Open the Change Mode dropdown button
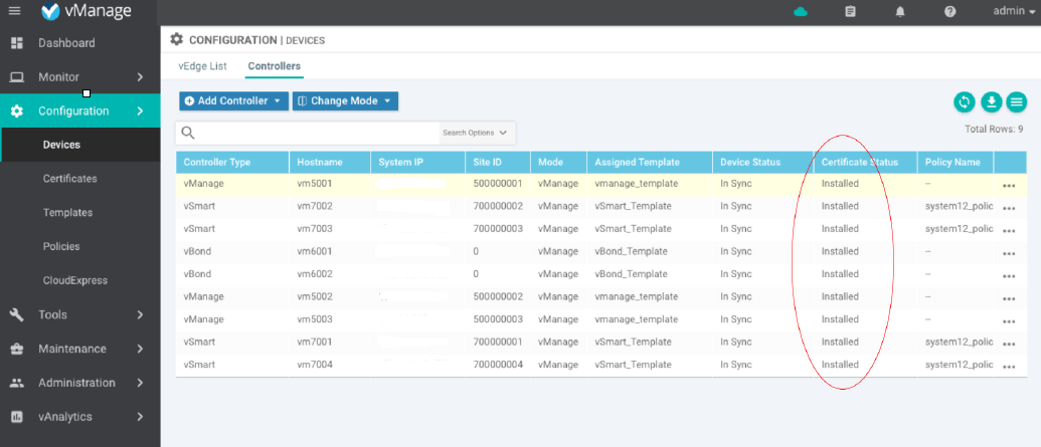The height and width of the screenshot is (447, 1041). pyautogui.click(x=345, y=101)
